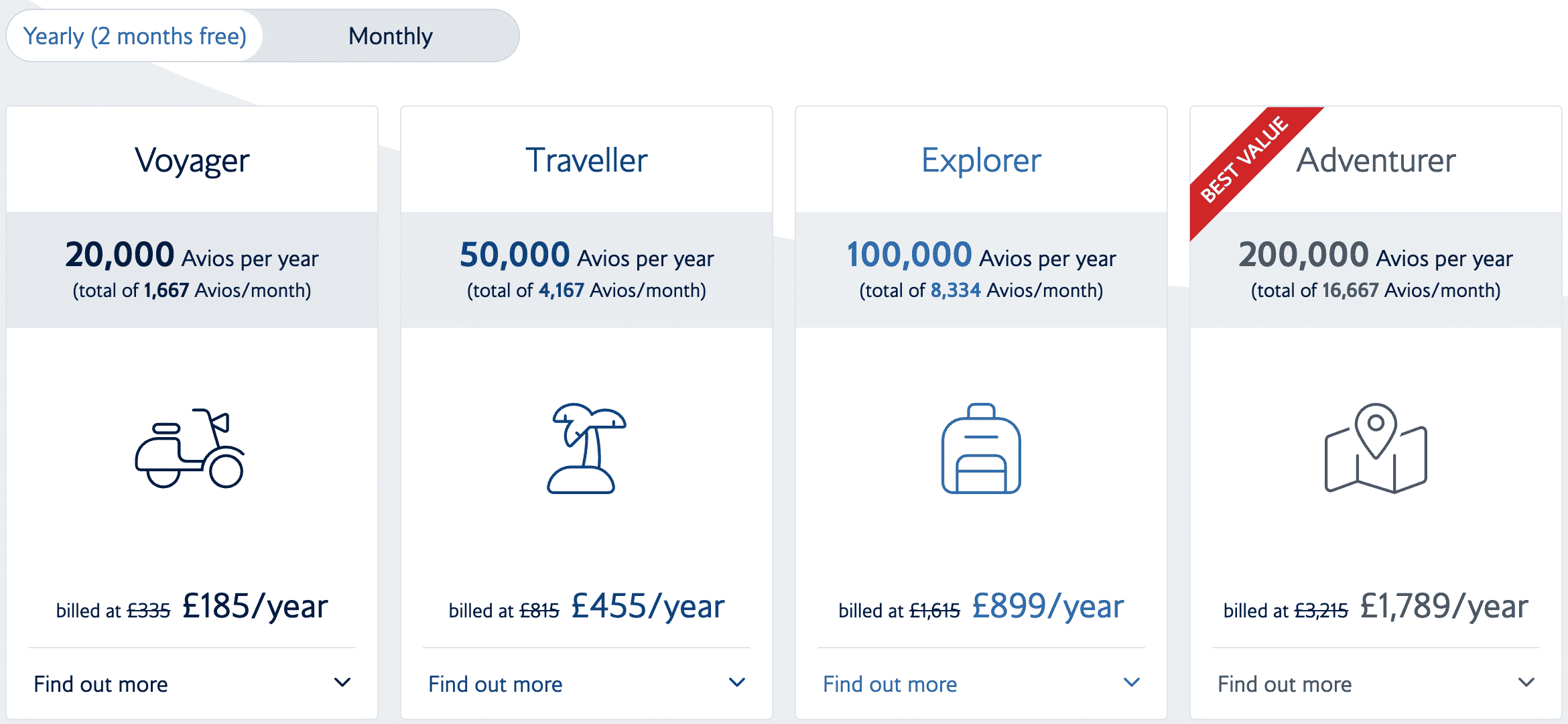Screen dimensions: 1568x724
Task: Select the Voyager plan title
Action: point(192,161)
